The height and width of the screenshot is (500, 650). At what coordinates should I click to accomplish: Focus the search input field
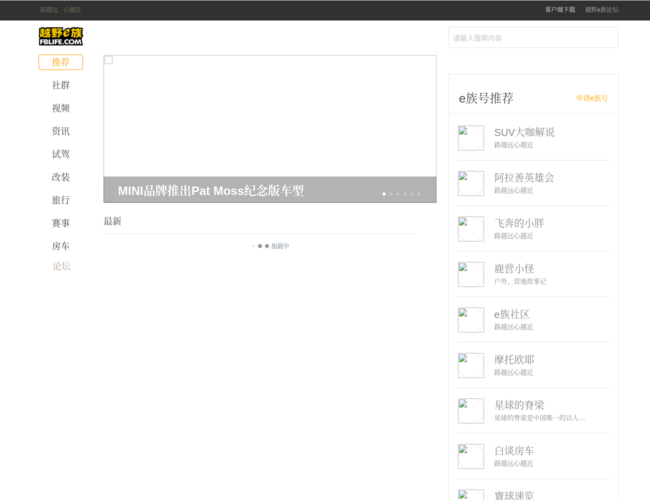click(x=533, y=38)
